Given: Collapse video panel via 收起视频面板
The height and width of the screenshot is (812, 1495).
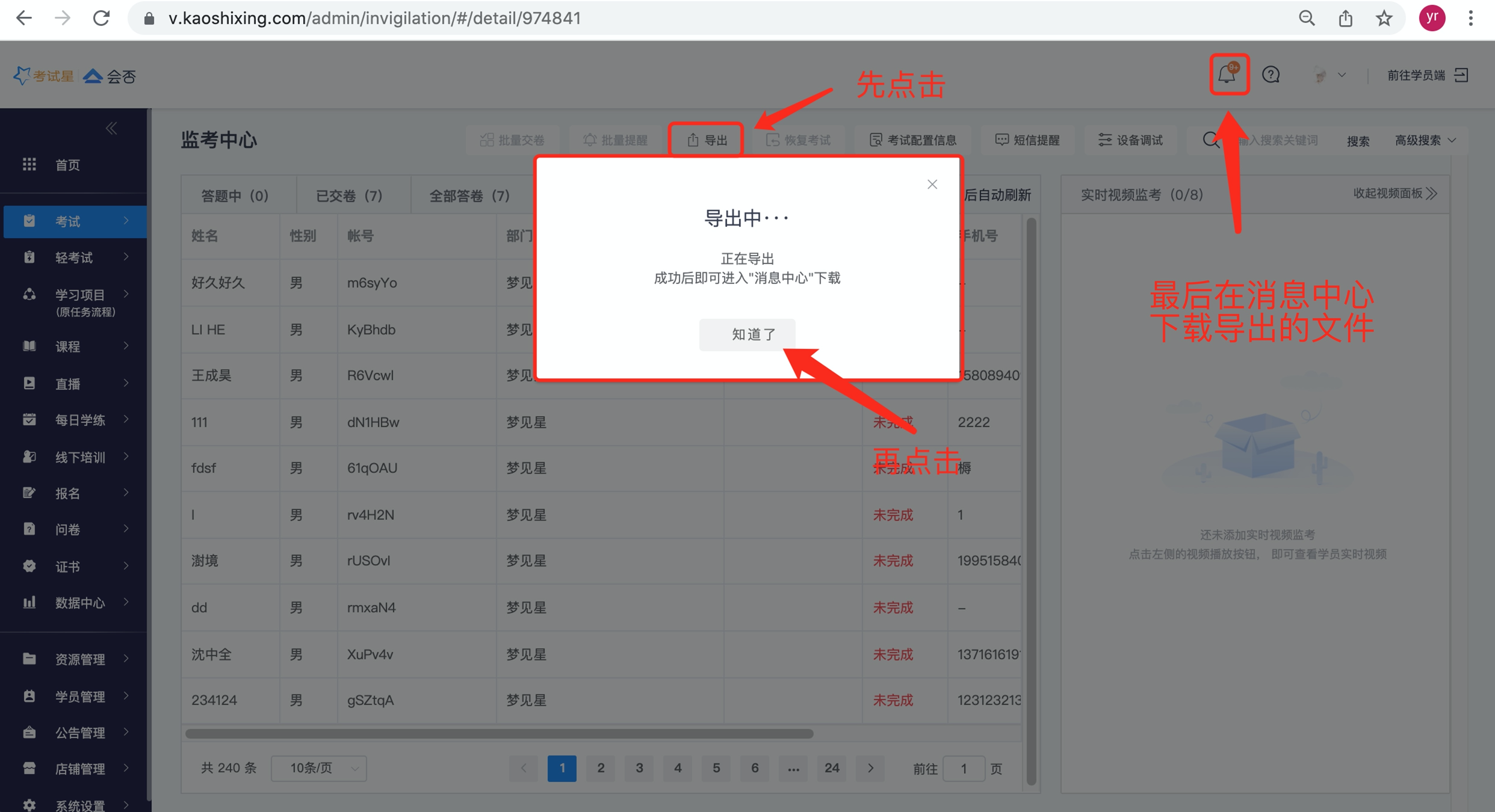Looking at the screenshot, I should point(1394,194).
